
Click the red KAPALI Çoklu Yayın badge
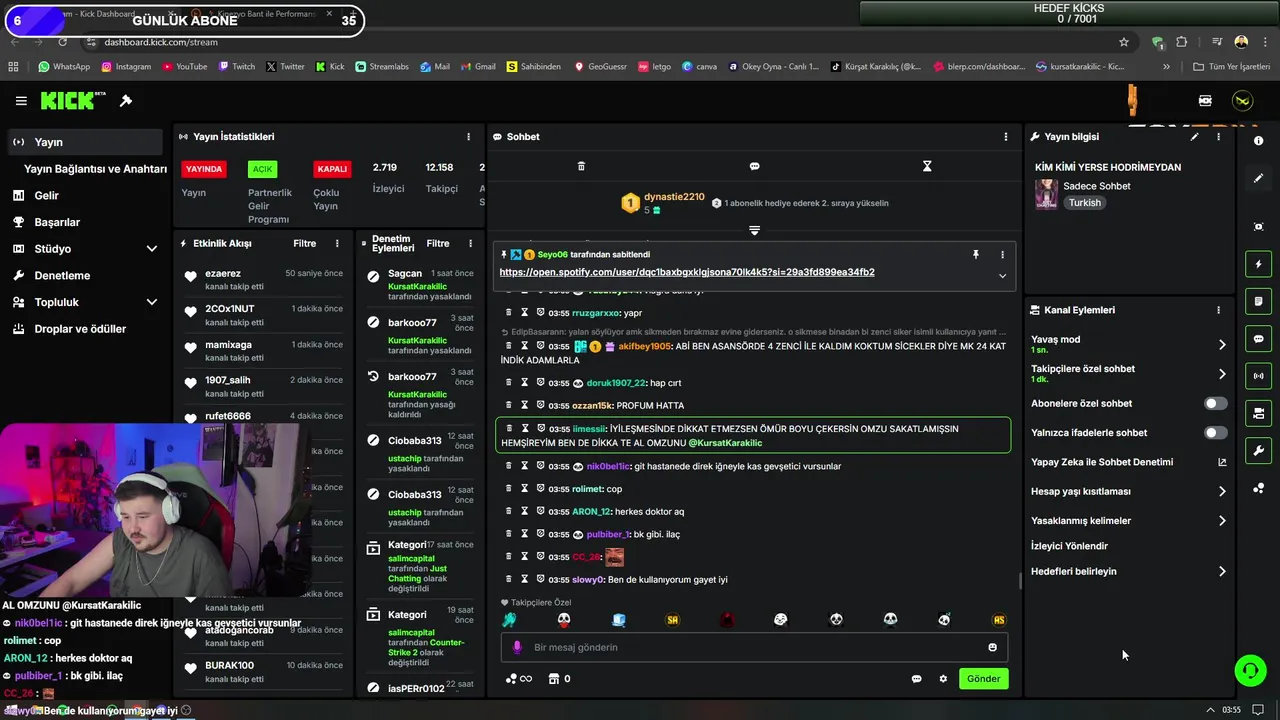pyautogui.click(x=332, y=169)
